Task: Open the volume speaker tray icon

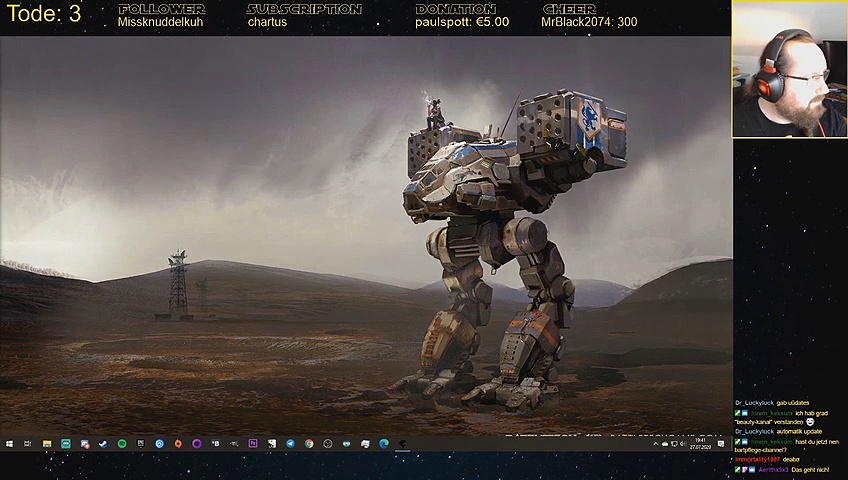Action: 683,444
